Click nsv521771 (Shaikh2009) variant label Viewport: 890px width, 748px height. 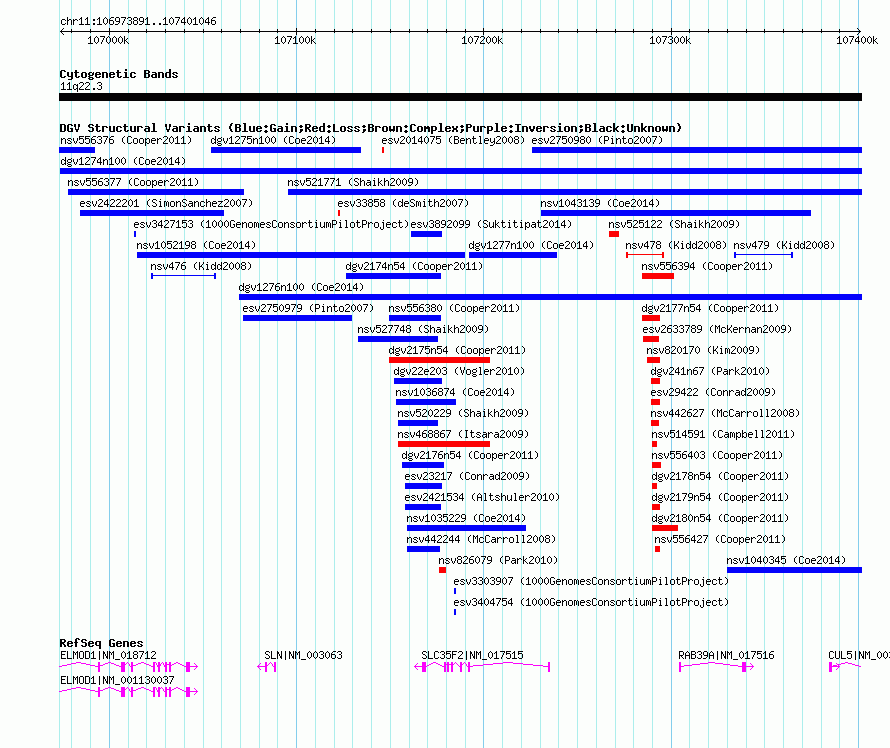[353, 182]
